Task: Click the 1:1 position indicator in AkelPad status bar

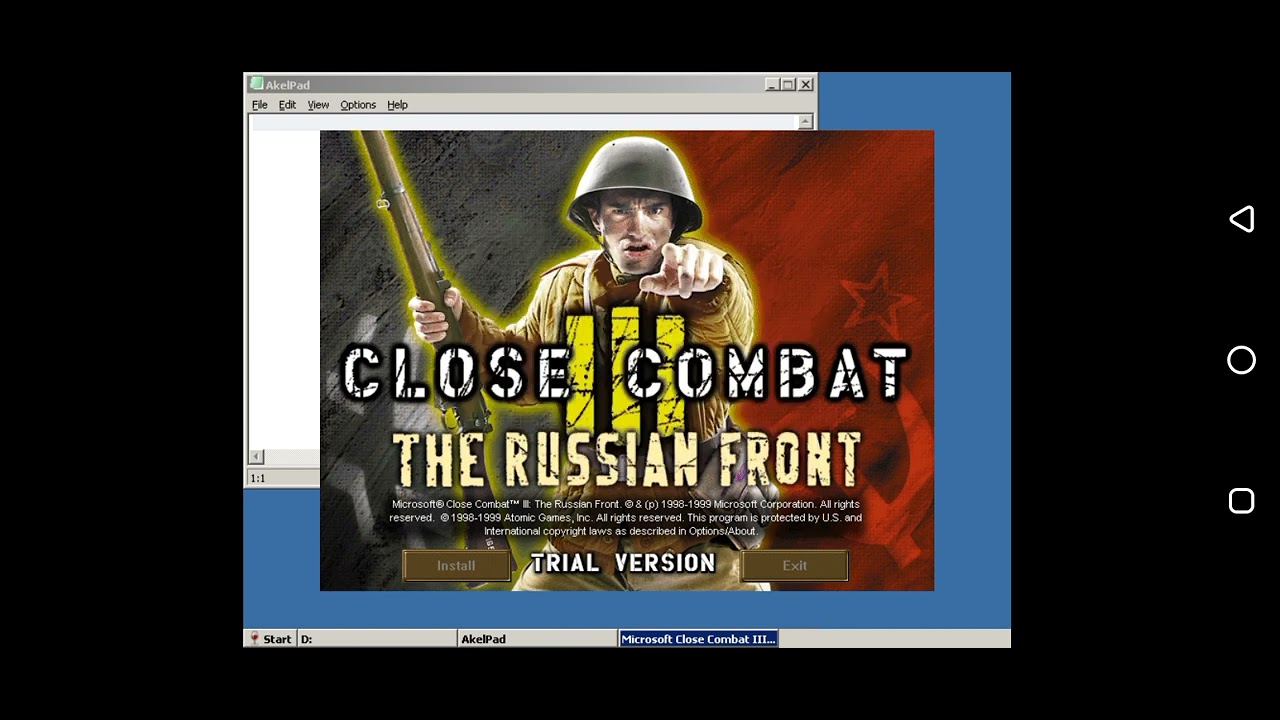Action: pyautogui.click(x=258, y=478)
